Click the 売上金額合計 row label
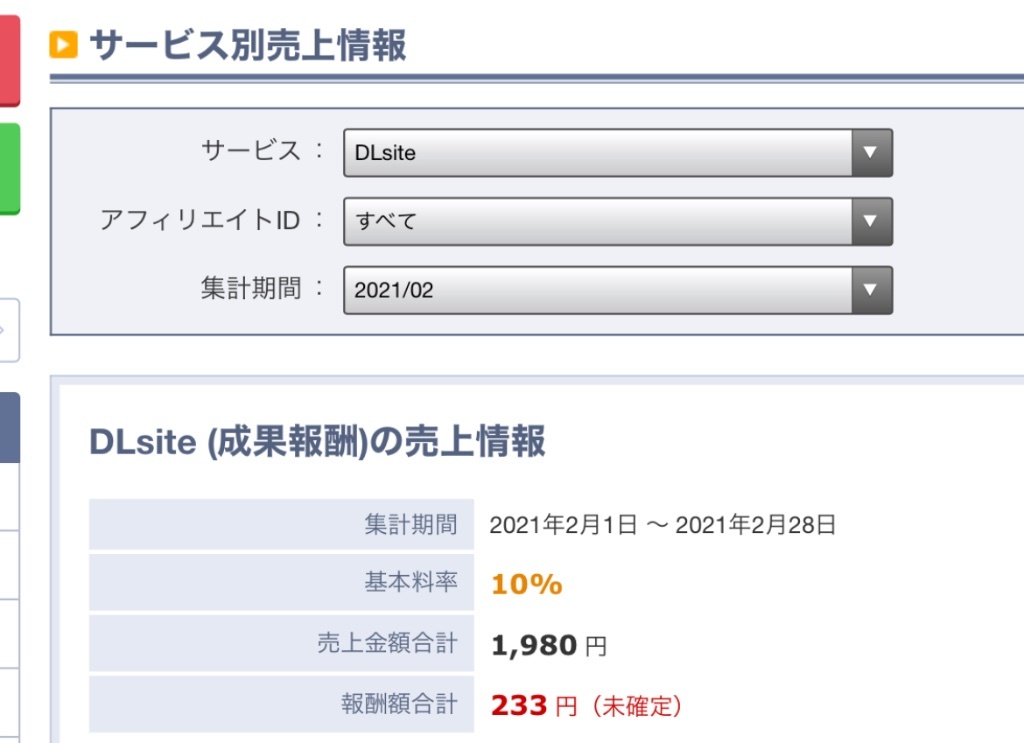The image size is (1024, 743). pyautogui.click(x=388, y=643)
